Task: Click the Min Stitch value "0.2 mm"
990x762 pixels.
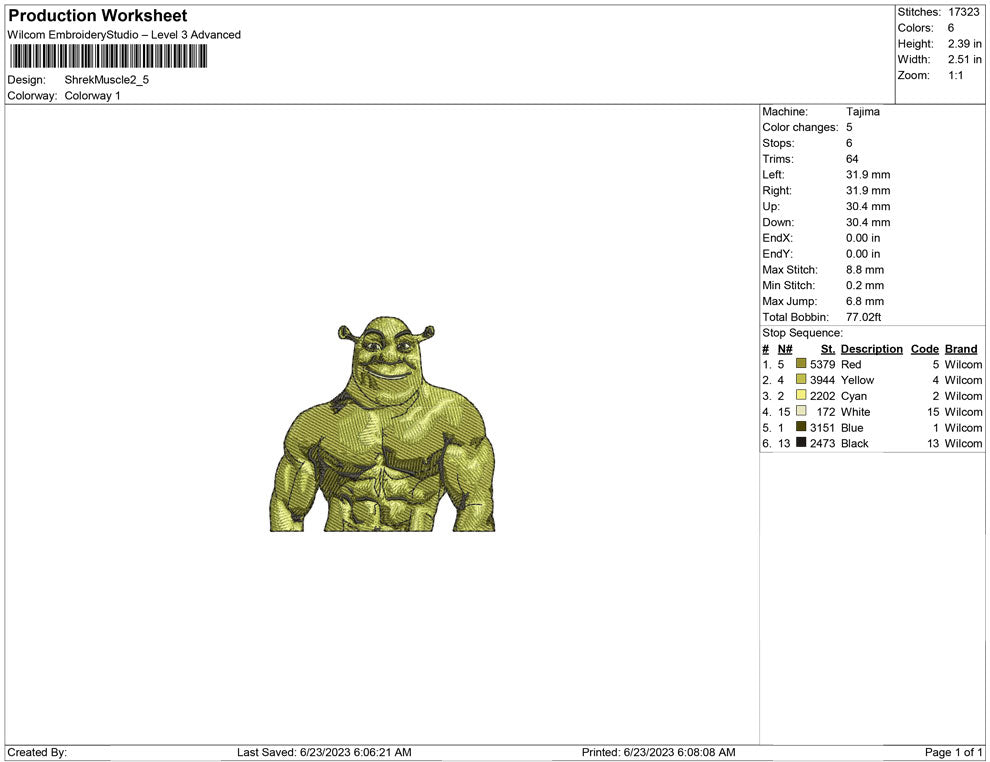Action: [865, 285]
